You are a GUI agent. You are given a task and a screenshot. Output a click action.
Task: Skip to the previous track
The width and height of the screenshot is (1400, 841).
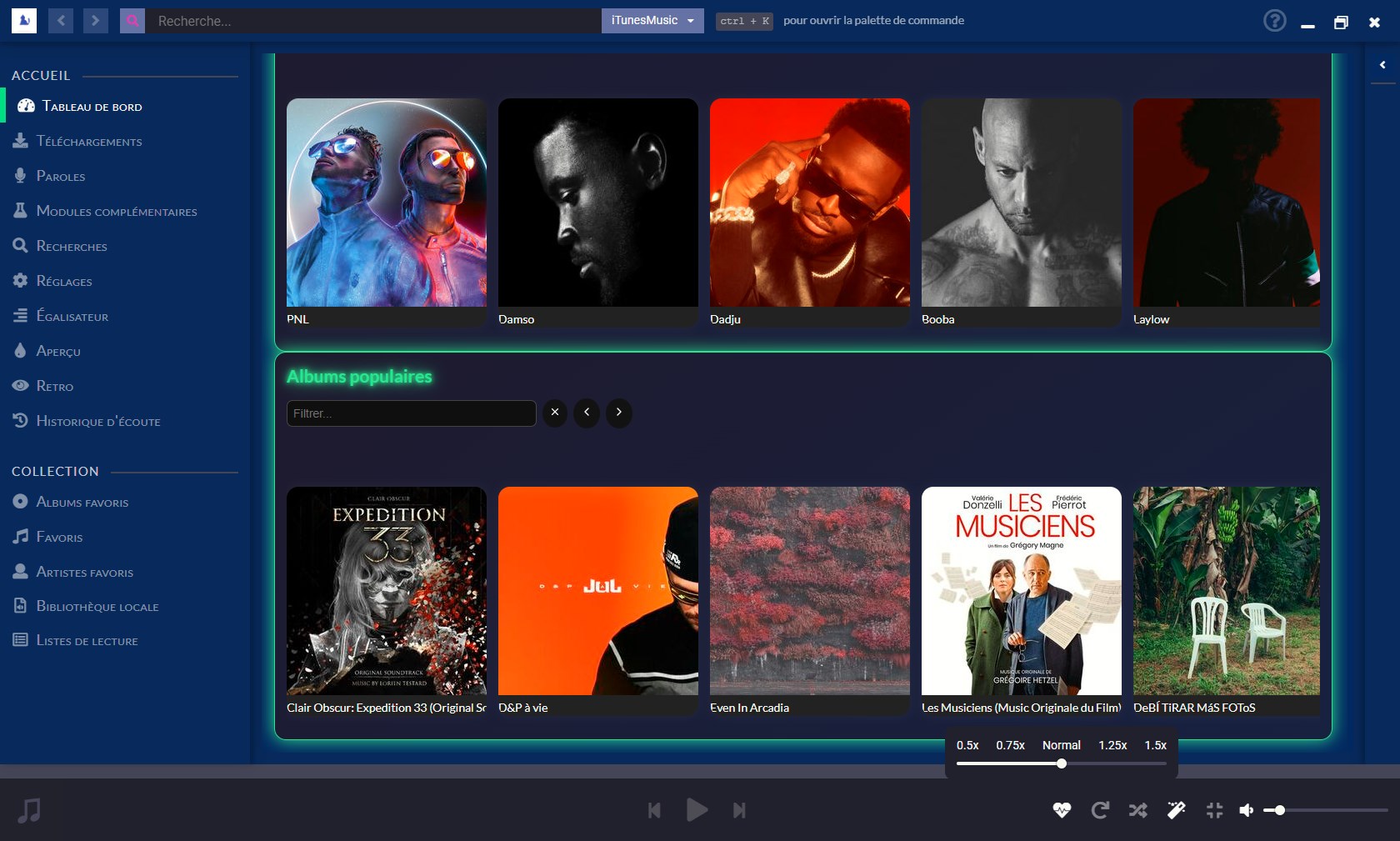pyautogui.click(x=654, y=810)
